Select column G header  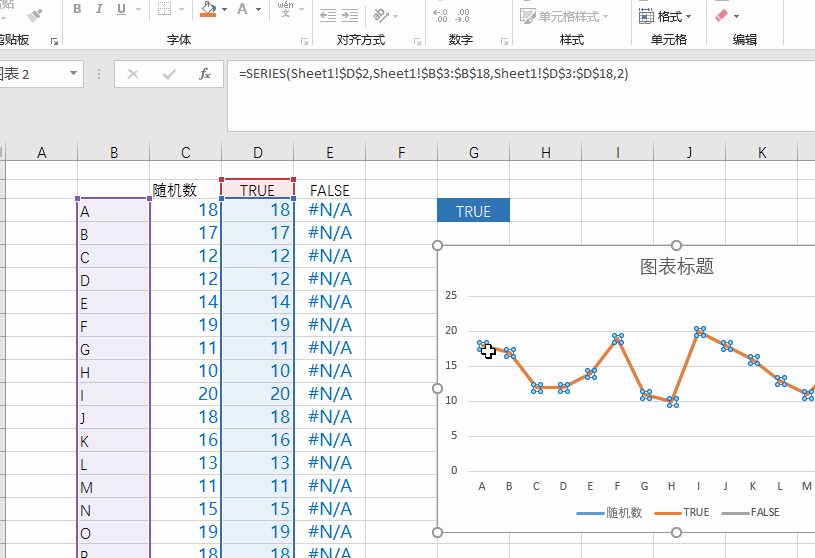(x=474, y=152)
